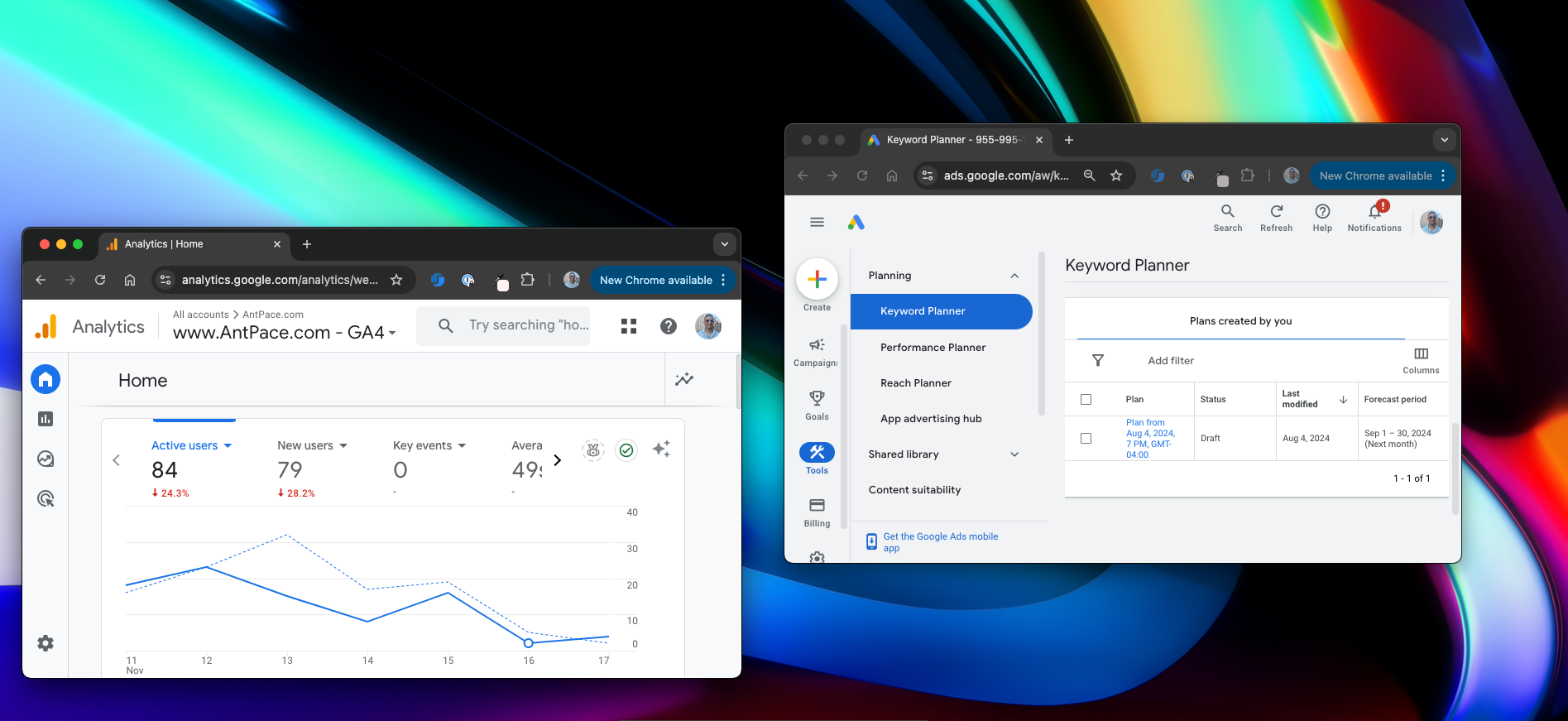1568x721 pixels.
Task: Click the green checkmark data quality icon
Action: click(x=626, y=450)
